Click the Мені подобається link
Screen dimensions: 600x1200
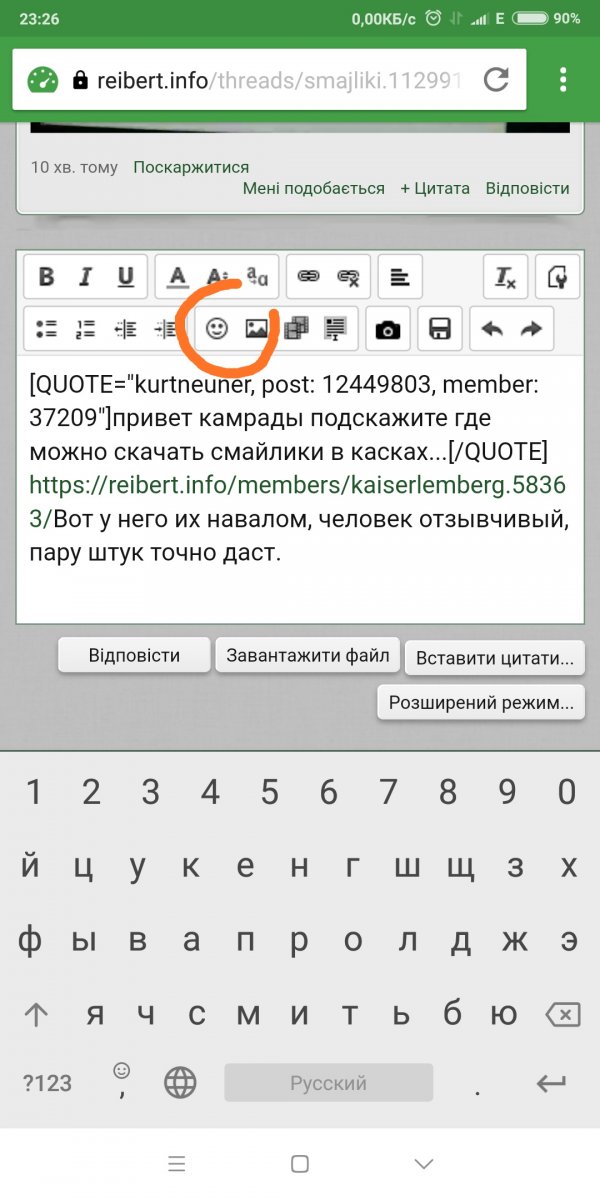coord(313,188)
